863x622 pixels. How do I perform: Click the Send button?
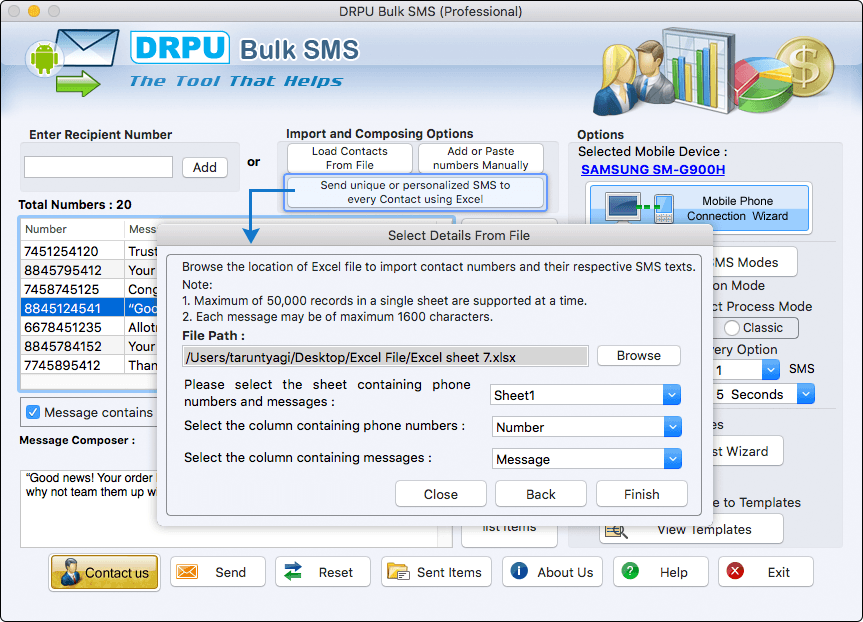coord(218,572)
